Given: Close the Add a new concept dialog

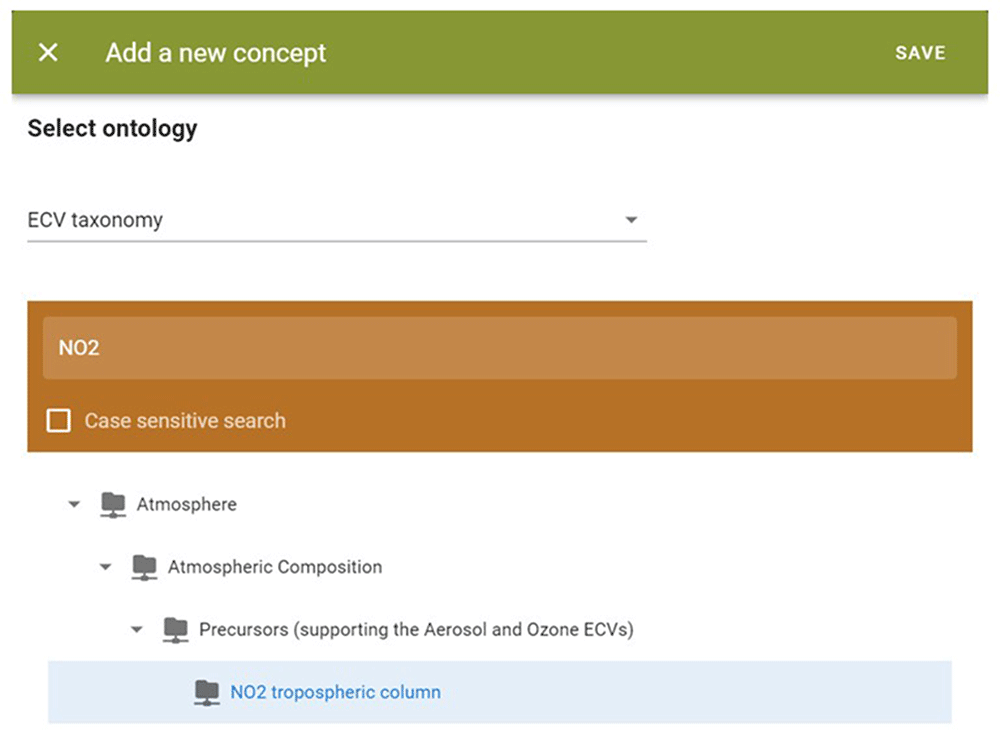Looking at the screenshot, I should pyautogui.click(x=48, y=52).
